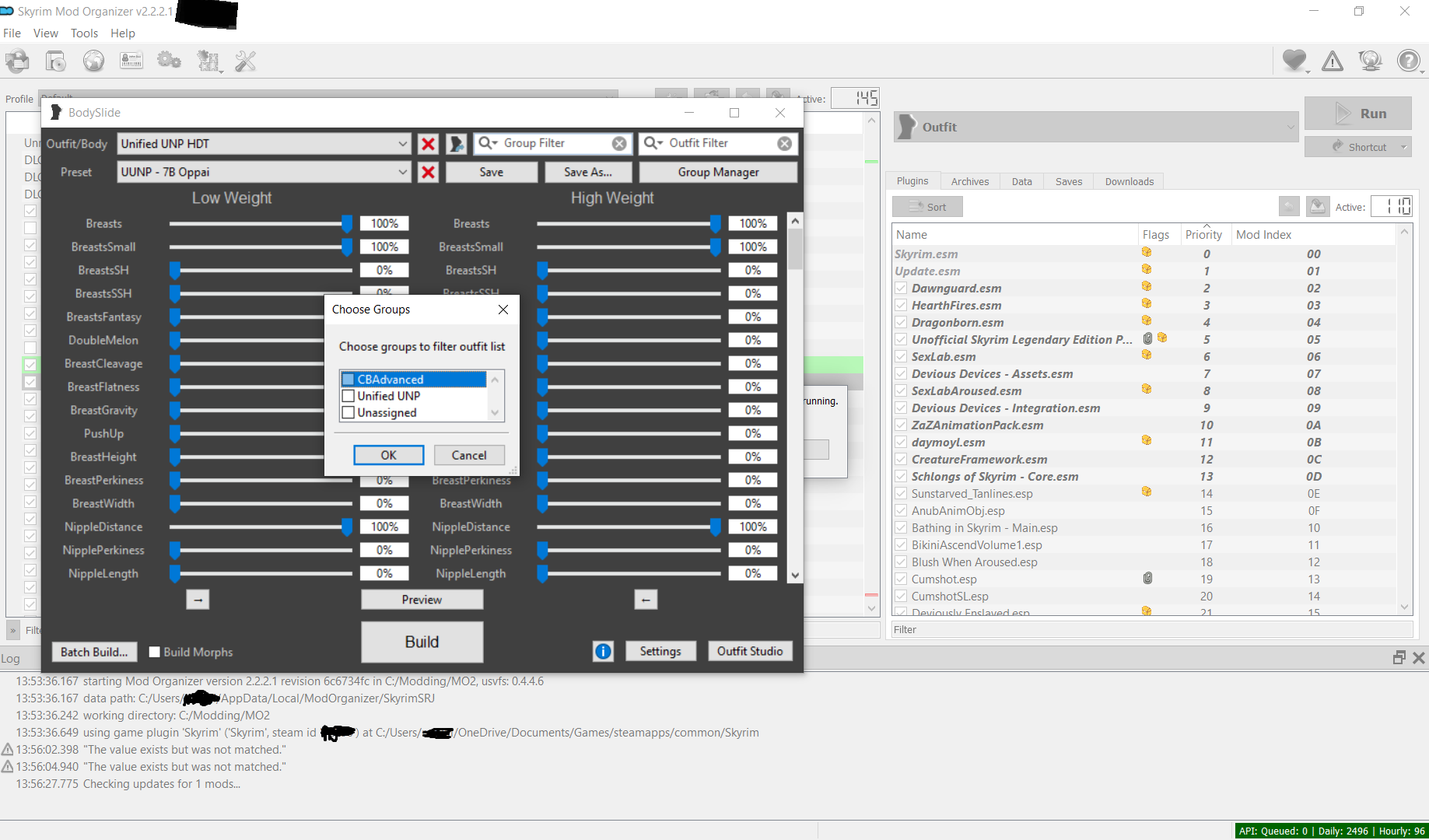Close the Choose Groups dialog with X
The image size is (1429, 840).
point(503,310)
